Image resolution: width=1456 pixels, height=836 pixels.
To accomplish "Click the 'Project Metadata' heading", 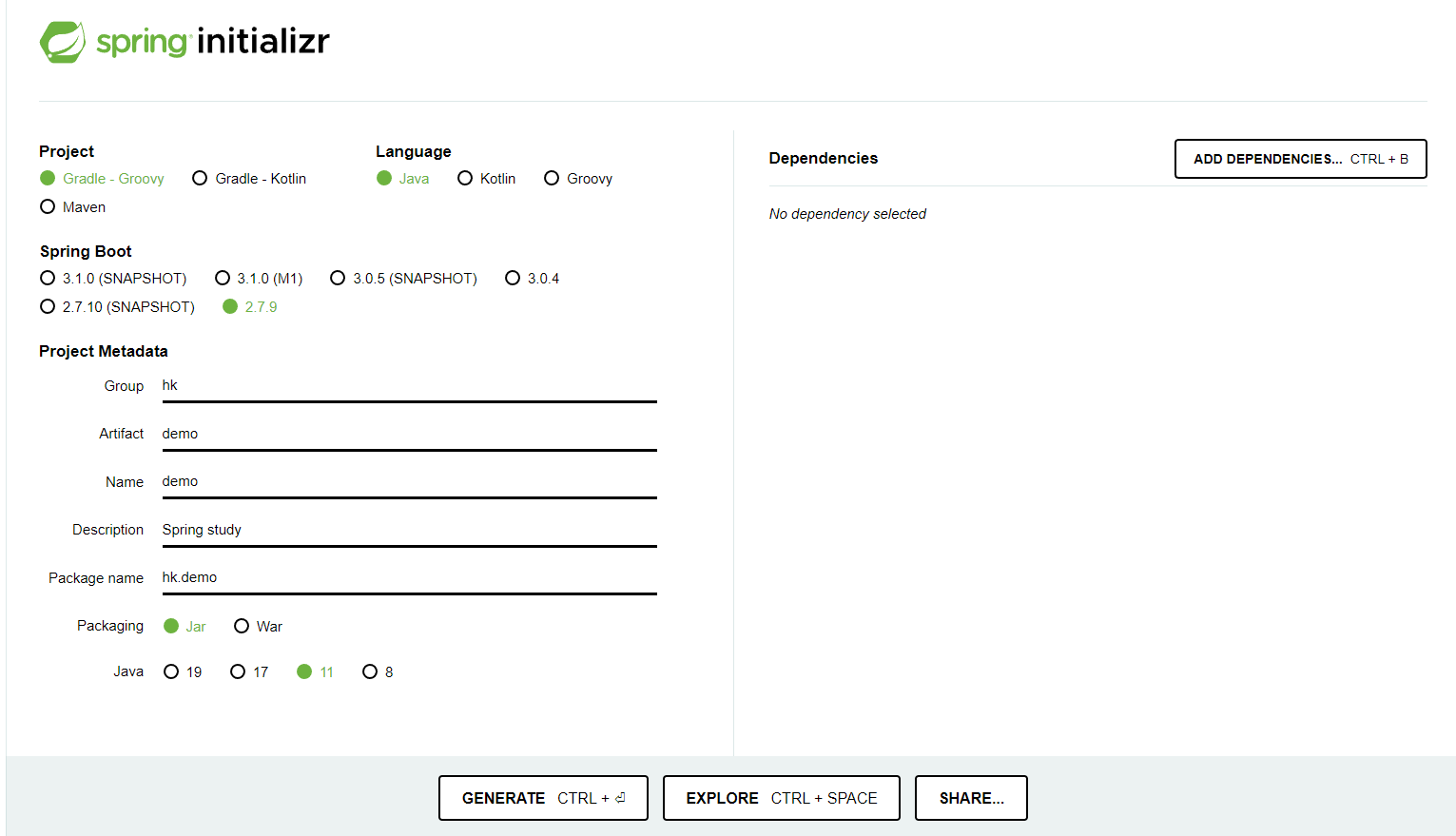I will 104,352.
